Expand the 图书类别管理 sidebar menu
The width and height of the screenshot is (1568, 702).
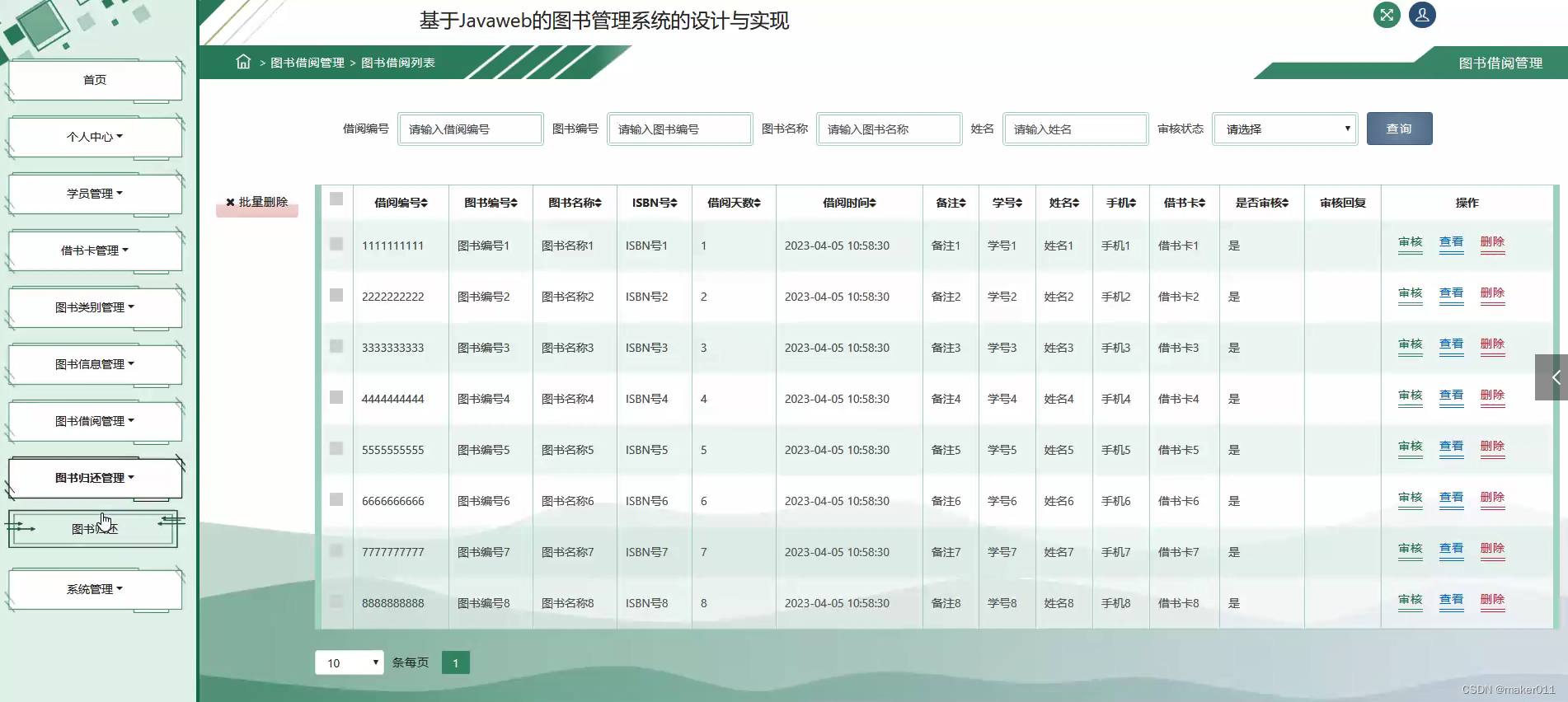(x=95, y=307)
